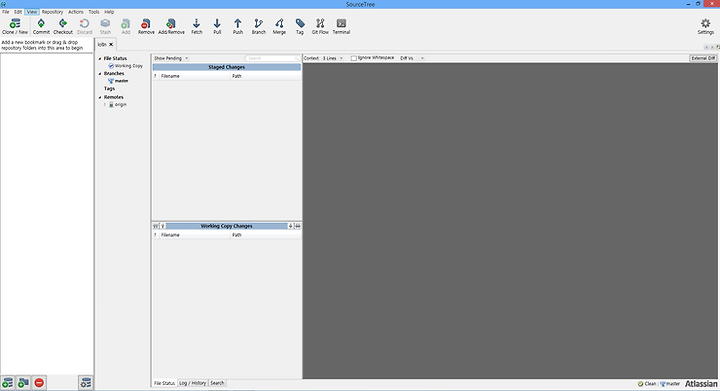Close the repository tab with its X
The height and width of the screenshot is (391, 720).
111,45
